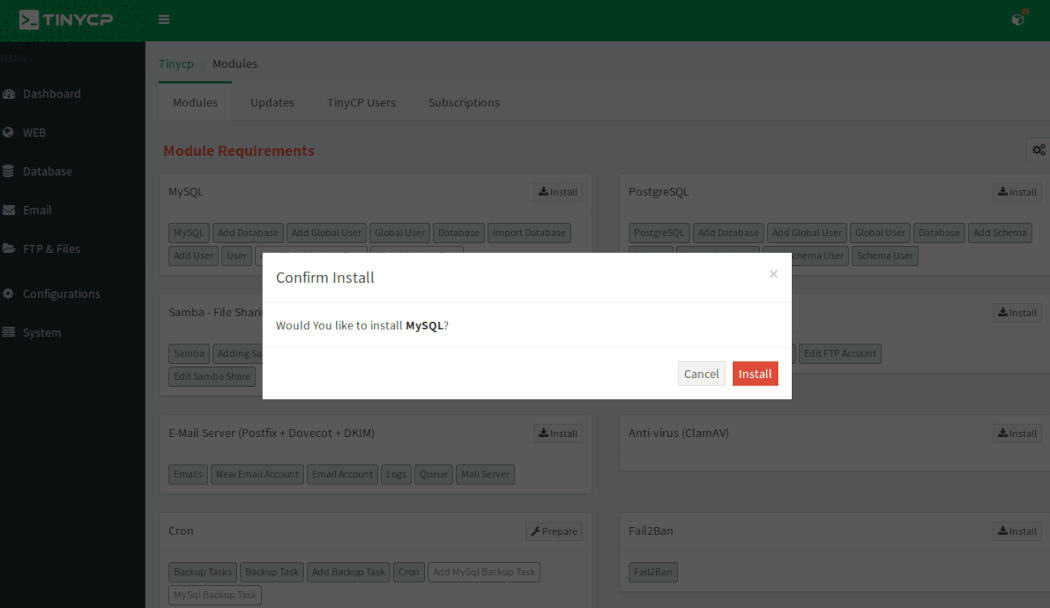Click Add Global User tag under MySQL

(x=326, y=233)
